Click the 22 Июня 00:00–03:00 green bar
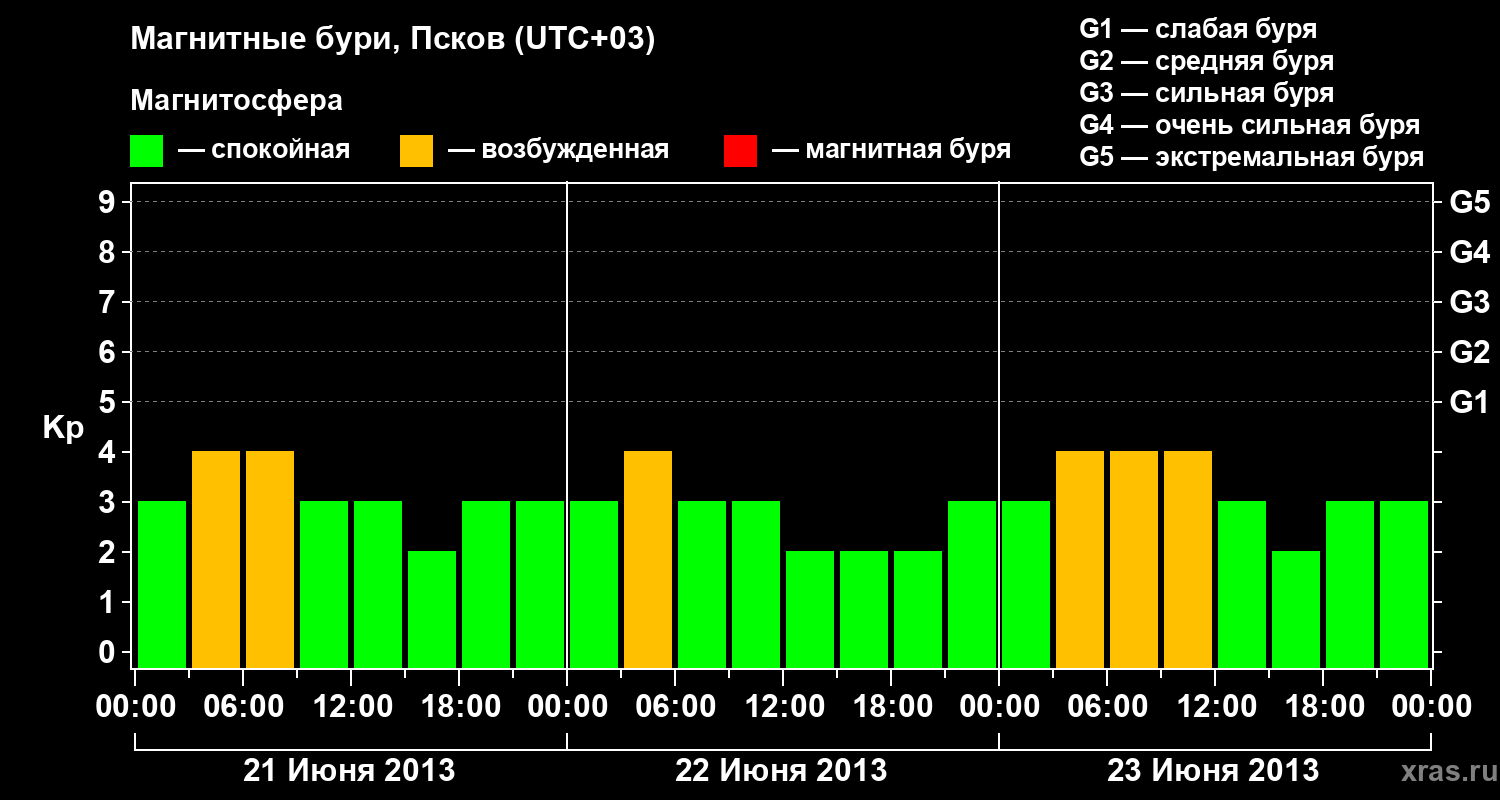Screen dimensions: 1500x800 [x=594, y=584]
